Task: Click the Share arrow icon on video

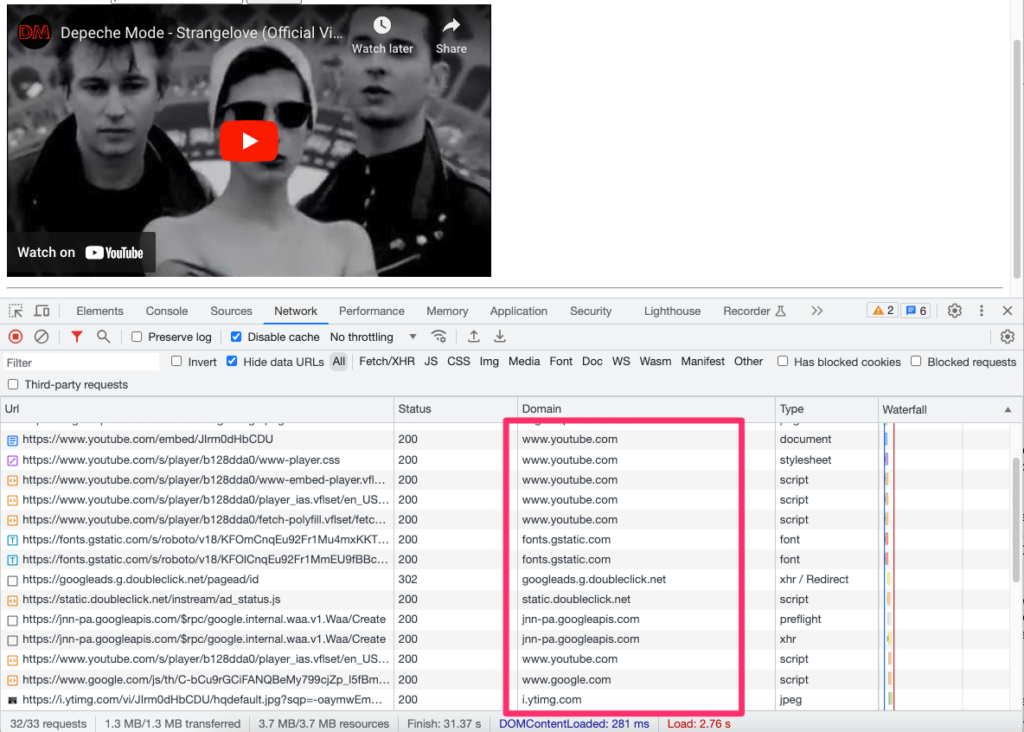Action: (x=451, y=26)
